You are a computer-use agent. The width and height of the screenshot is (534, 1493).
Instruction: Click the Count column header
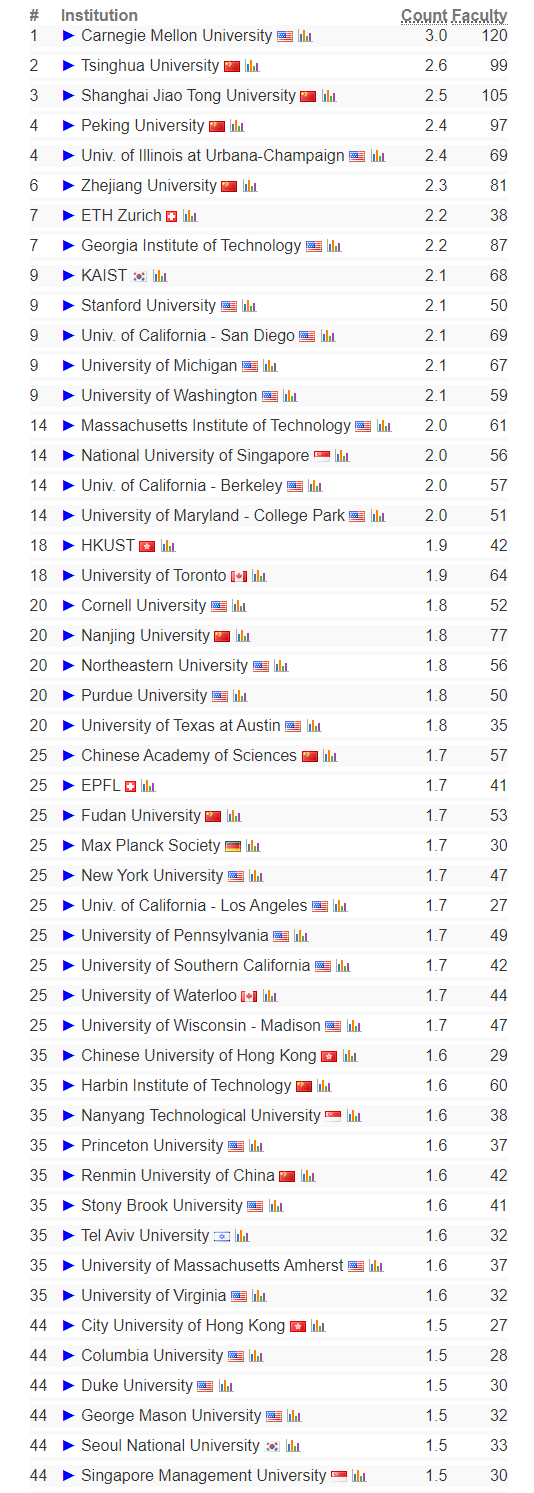(423, 15)
